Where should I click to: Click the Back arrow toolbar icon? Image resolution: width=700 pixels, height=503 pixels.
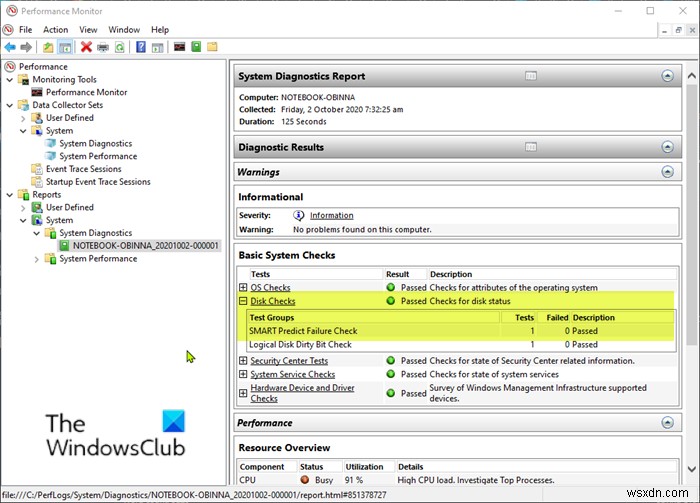click(10, 47)
